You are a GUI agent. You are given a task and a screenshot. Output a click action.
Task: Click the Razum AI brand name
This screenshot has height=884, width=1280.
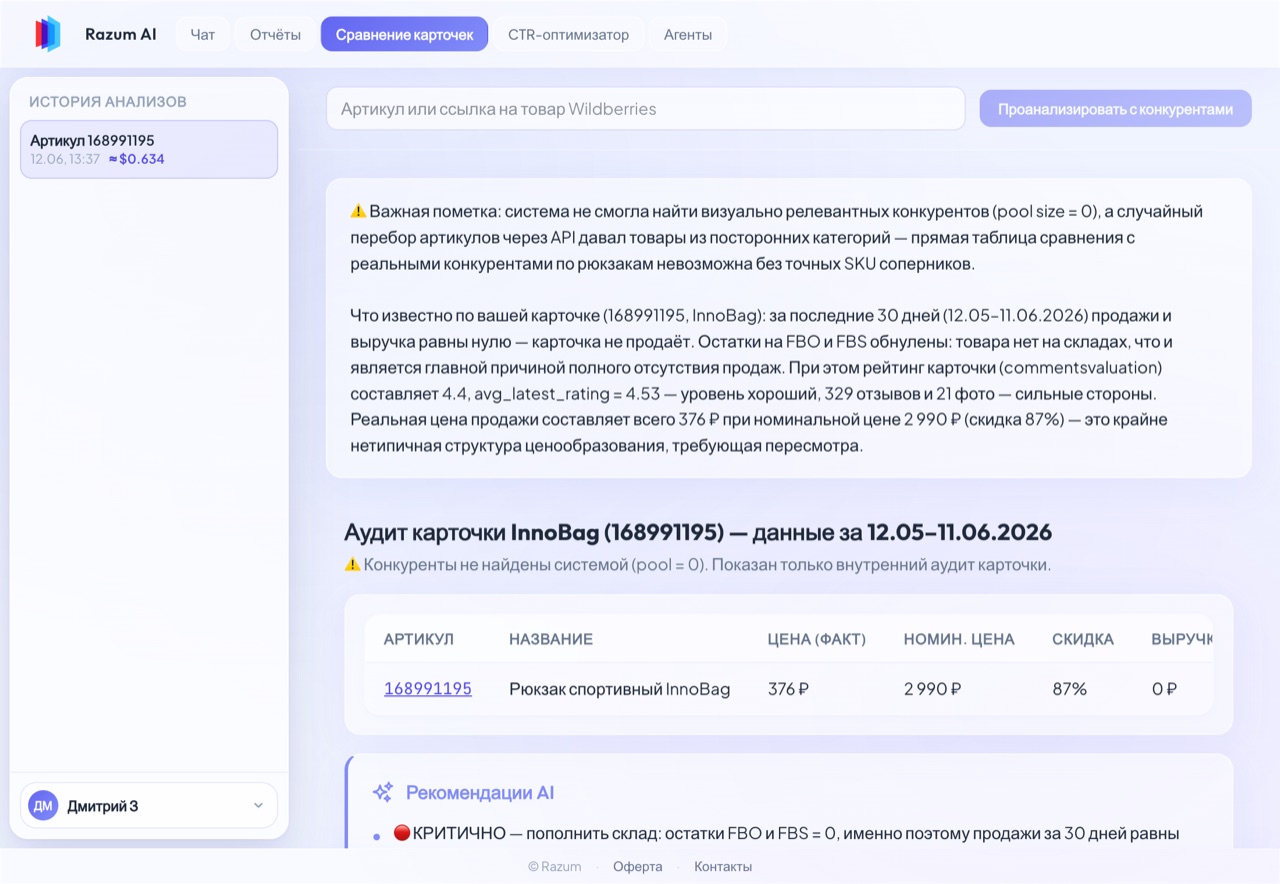tap(121, 34)
